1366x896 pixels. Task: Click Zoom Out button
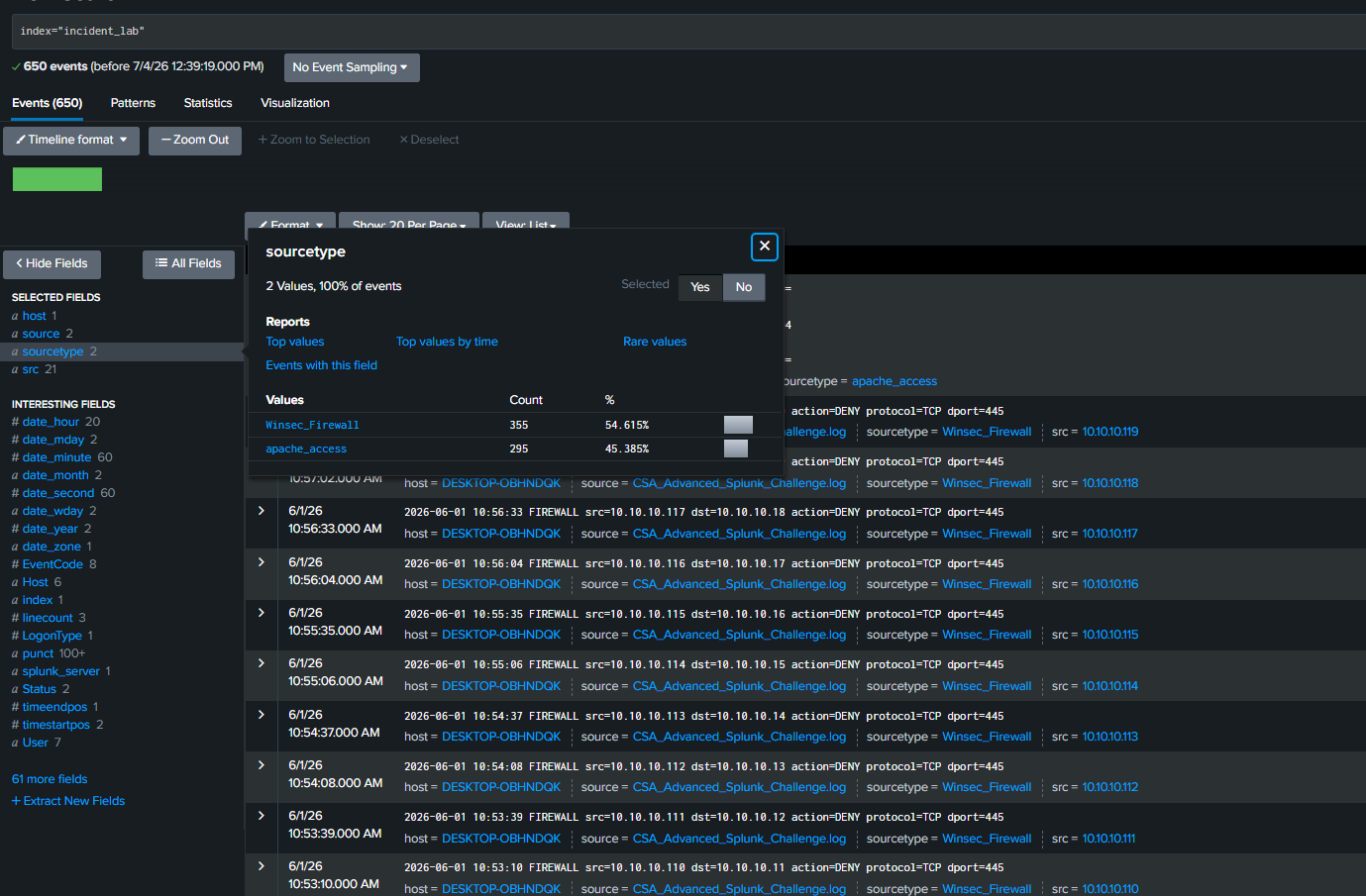click(x=195, y=141)
